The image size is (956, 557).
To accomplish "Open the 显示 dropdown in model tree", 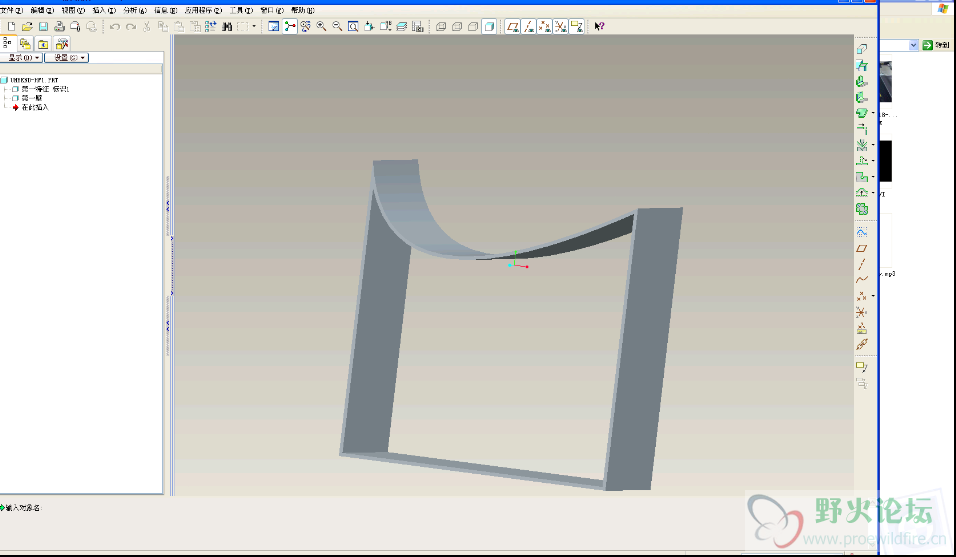I will click(x=21, y=57).
